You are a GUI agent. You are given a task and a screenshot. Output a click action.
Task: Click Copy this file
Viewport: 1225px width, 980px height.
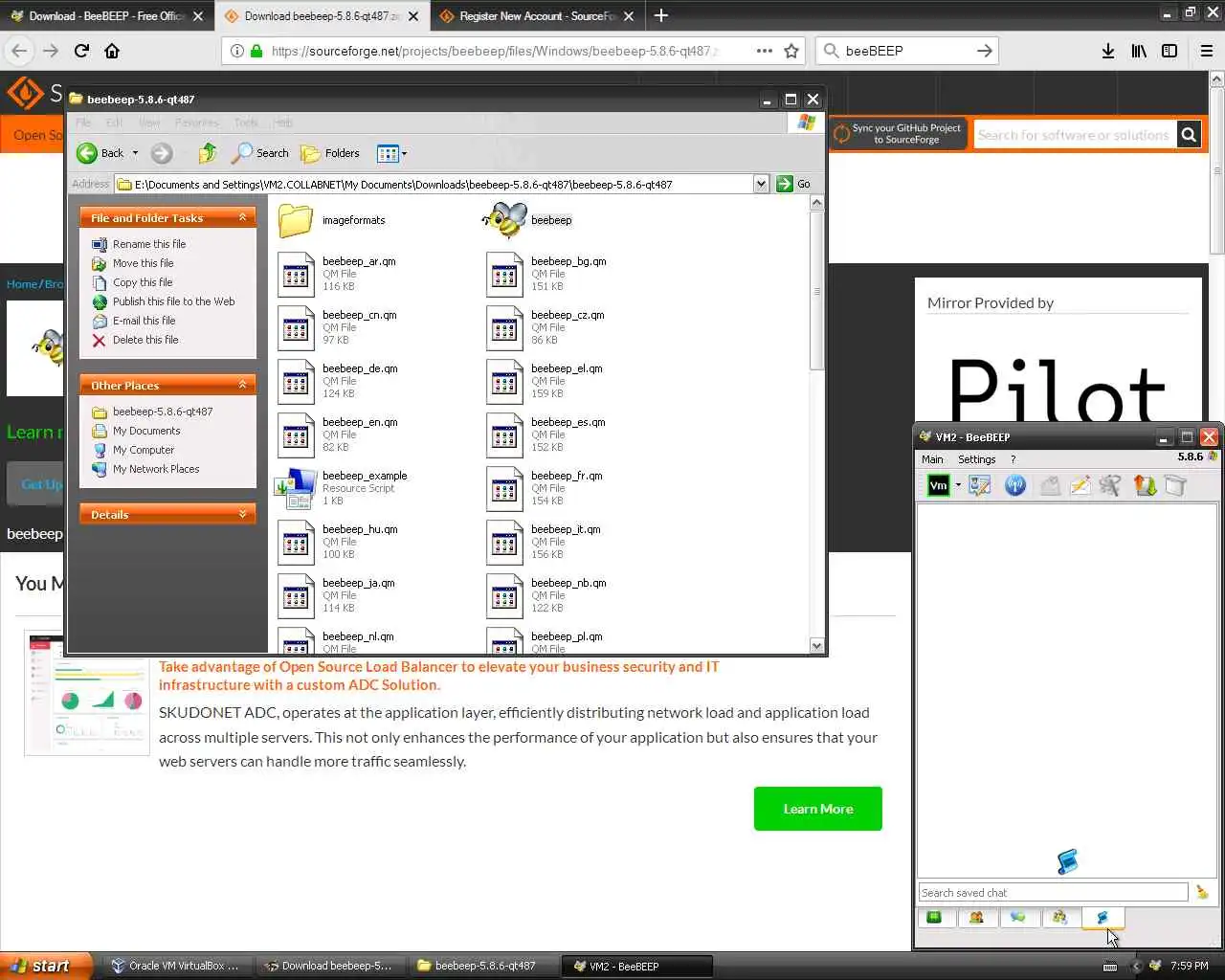143,282
